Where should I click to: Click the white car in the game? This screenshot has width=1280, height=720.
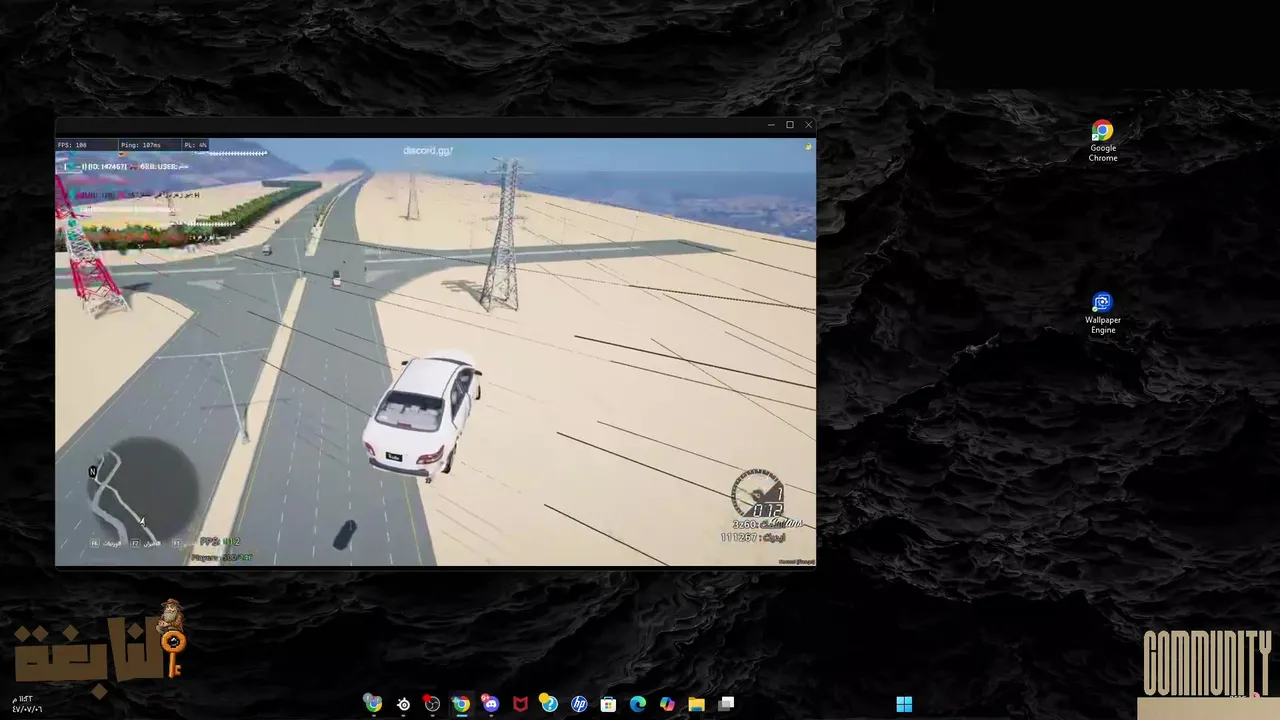423,415
